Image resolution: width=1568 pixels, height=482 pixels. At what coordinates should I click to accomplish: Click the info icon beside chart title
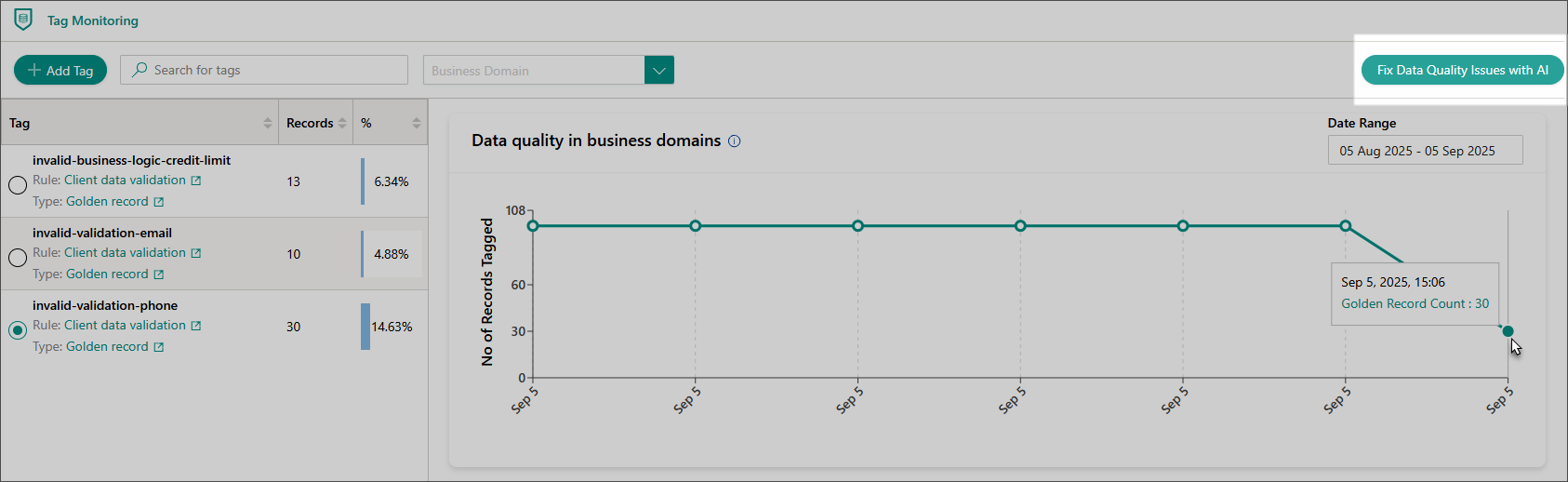(734, 141)
